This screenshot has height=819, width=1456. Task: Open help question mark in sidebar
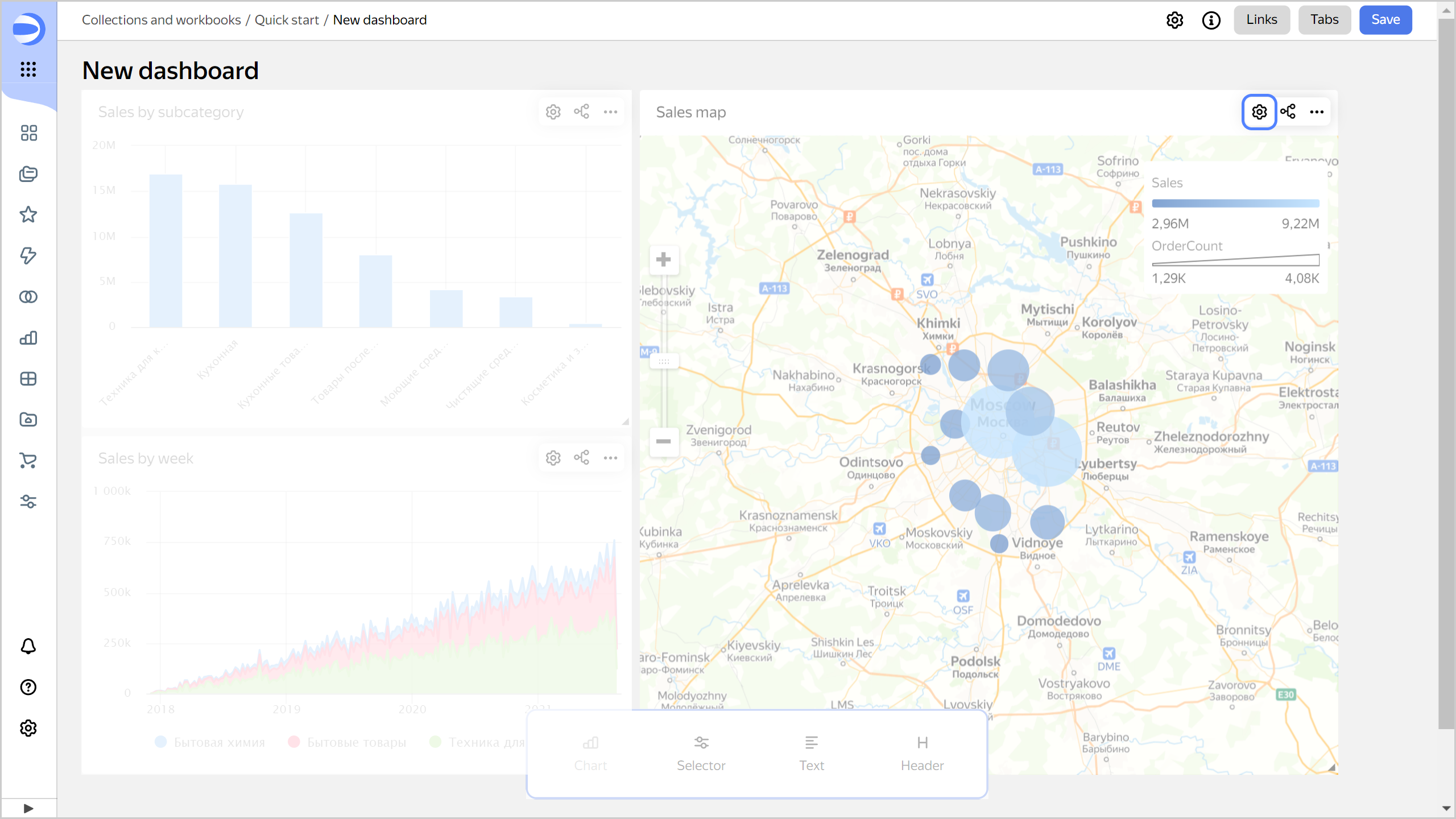click(x=28, y=687)
